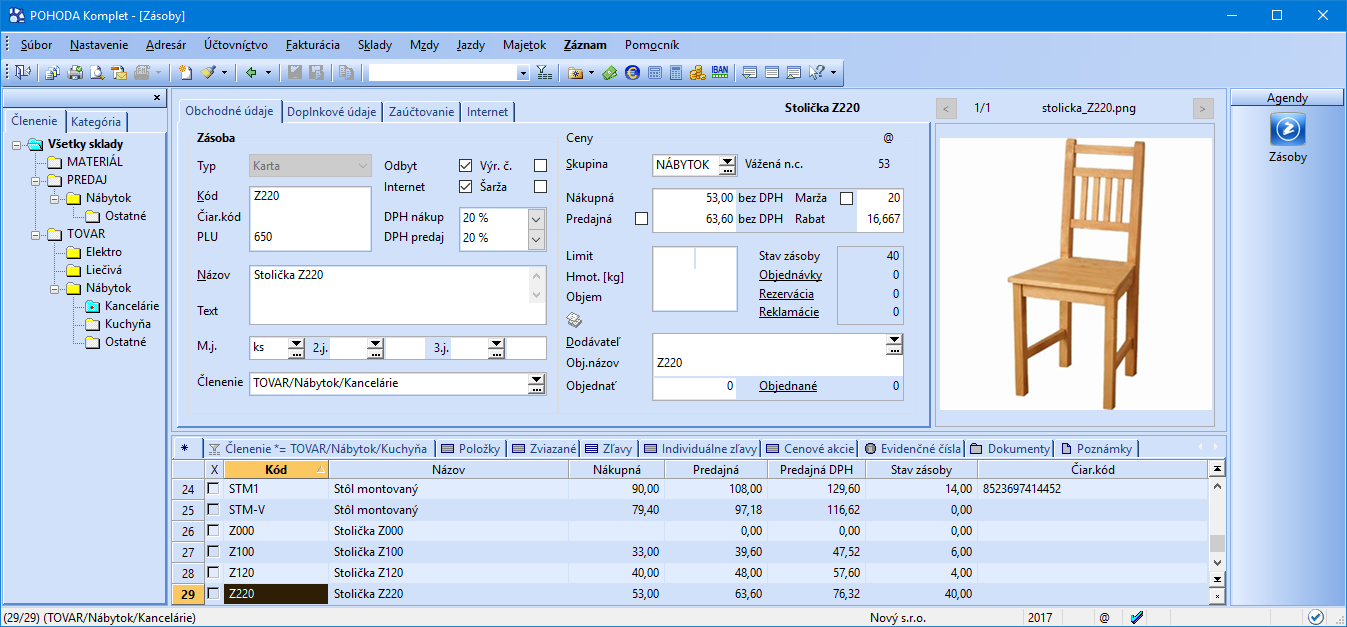This screenshot has width=1347, height=627.
Task: Click the Názov input field
Action: (x=390, y=274)
